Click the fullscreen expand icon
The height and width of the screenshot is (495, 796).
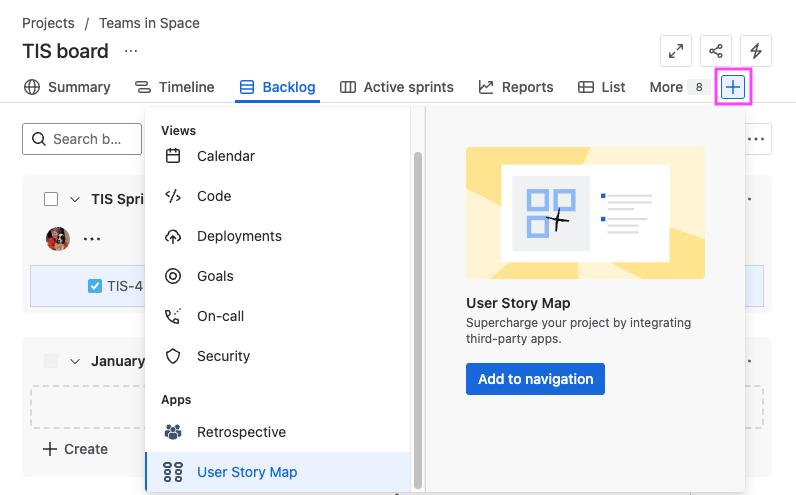[677, 51]
